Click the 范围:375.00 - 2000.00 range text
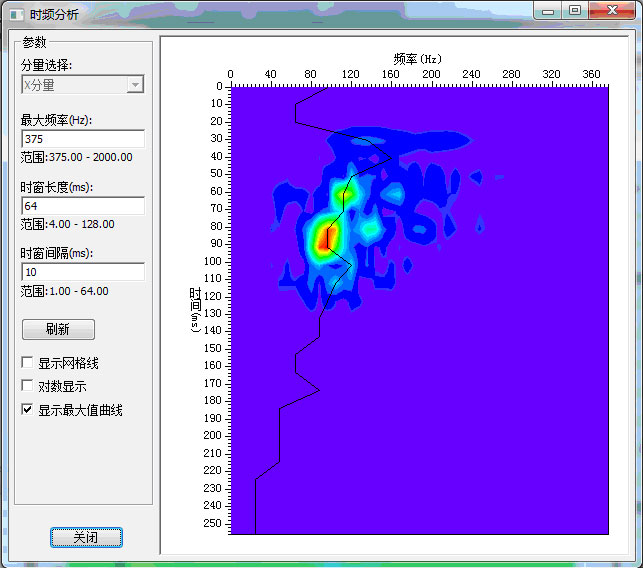 click(76, 157)
